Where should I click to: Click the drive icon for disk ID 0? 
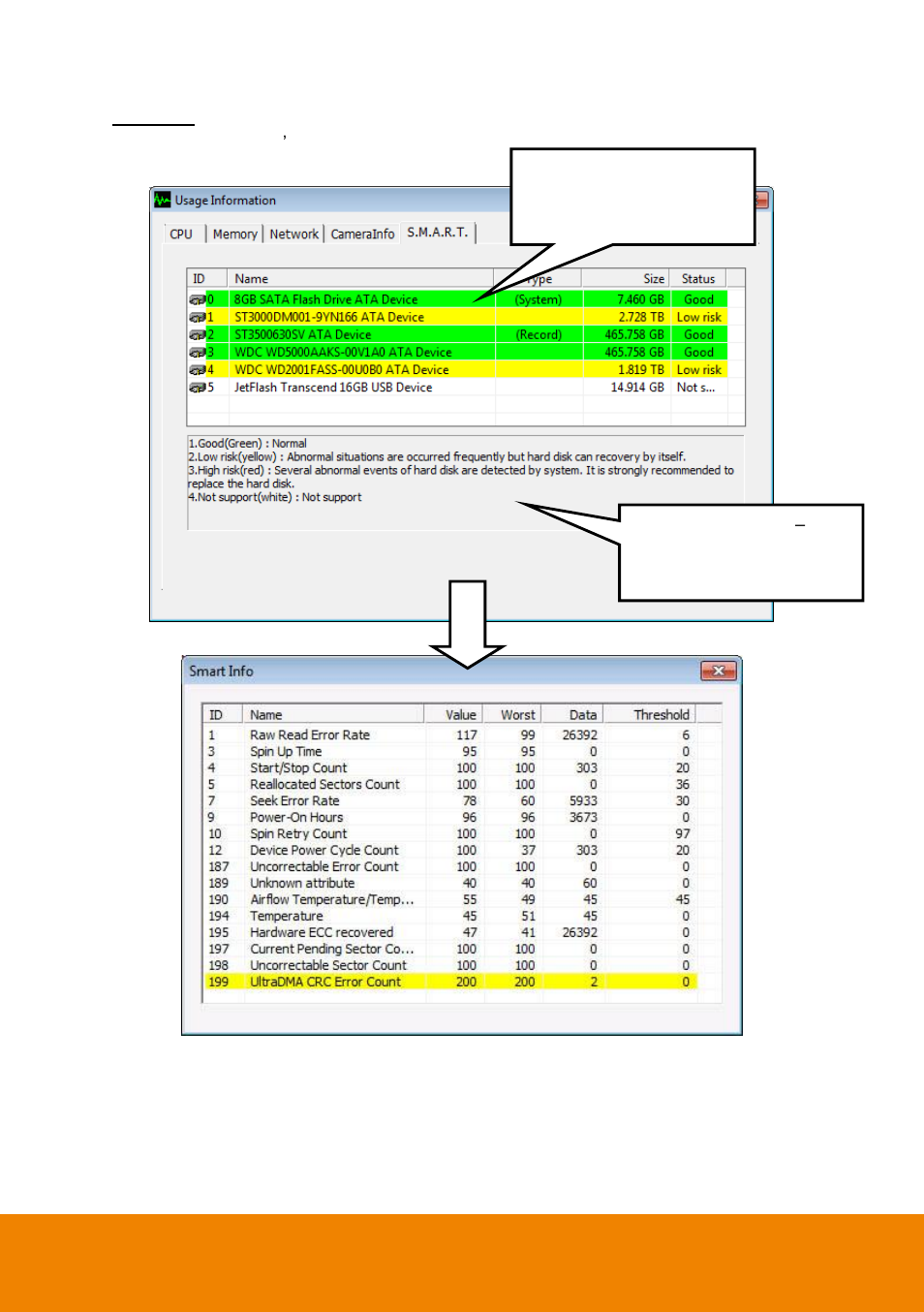(x=197, y=299)
